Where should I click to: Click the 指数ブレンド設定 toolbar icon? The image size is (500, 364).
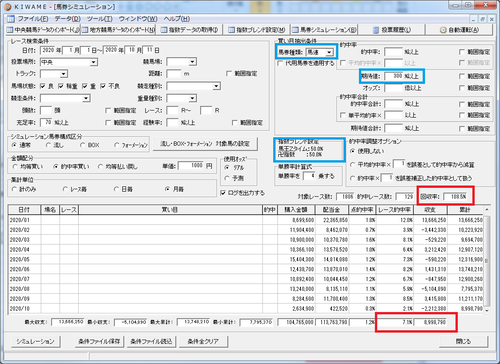tap(231, 30)
